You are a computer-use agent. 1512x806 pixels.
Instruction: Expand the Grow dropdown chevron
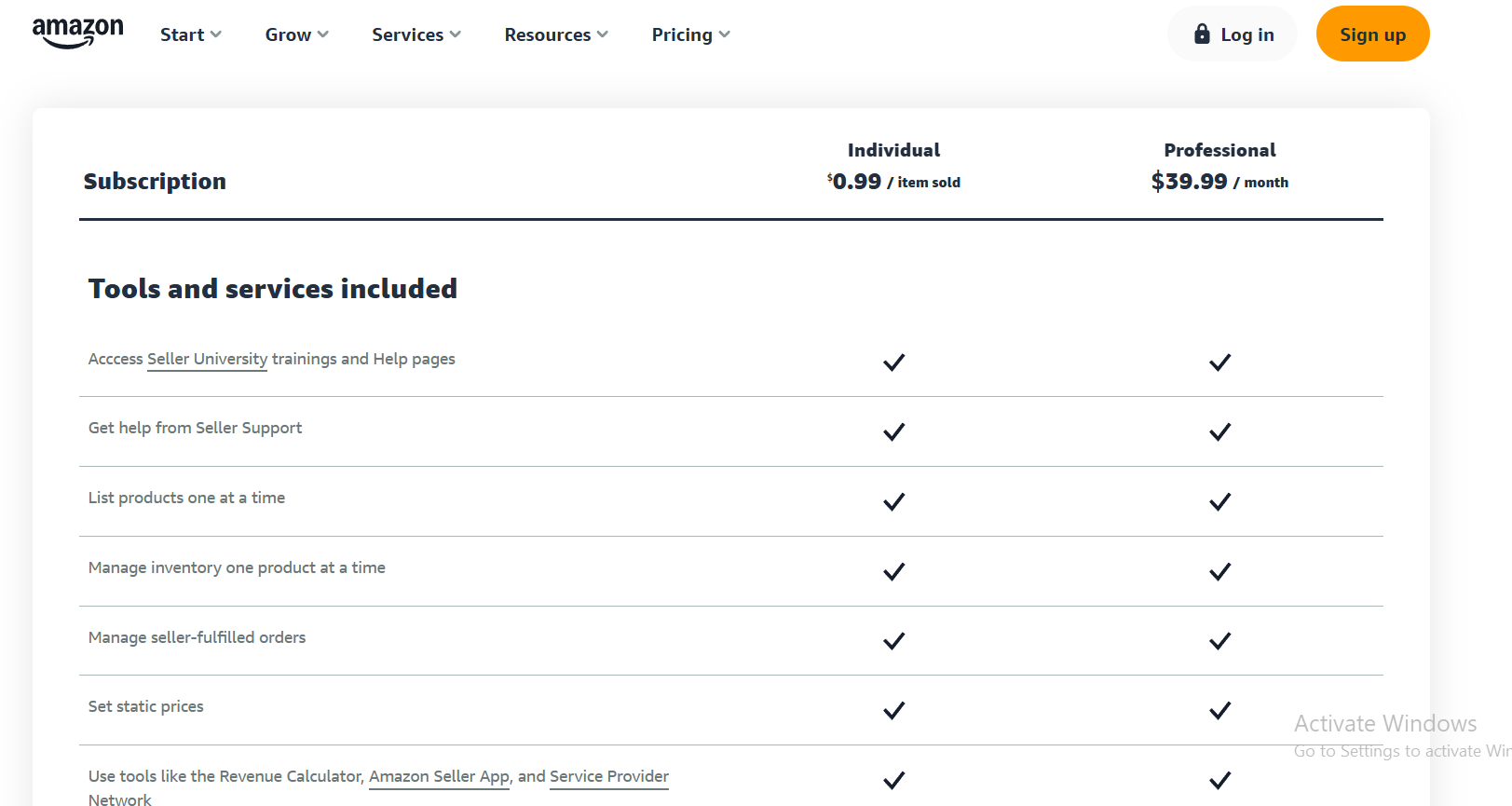click(x=323, y=34)
